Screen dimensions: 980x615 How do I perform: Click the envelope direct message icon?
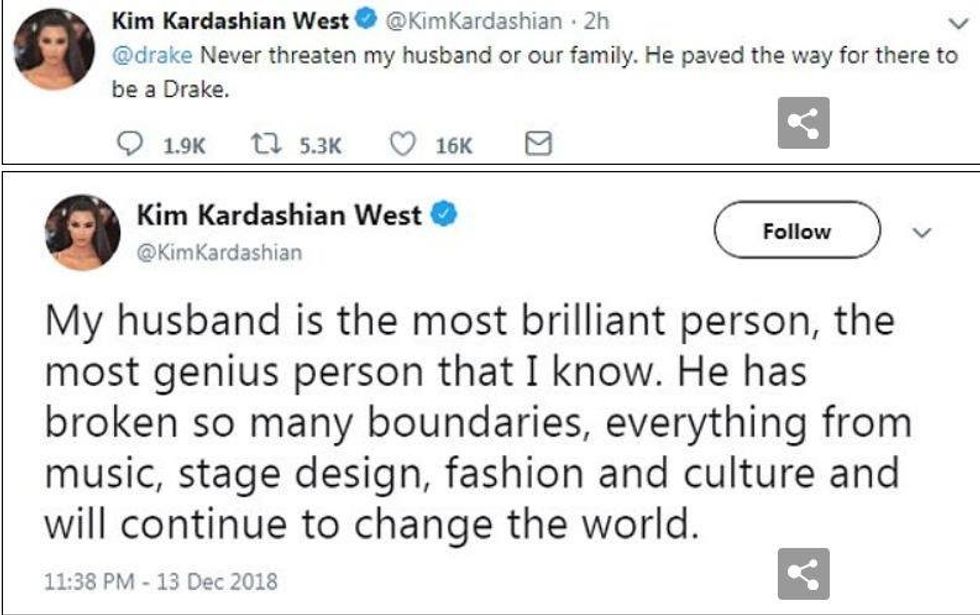539,146
